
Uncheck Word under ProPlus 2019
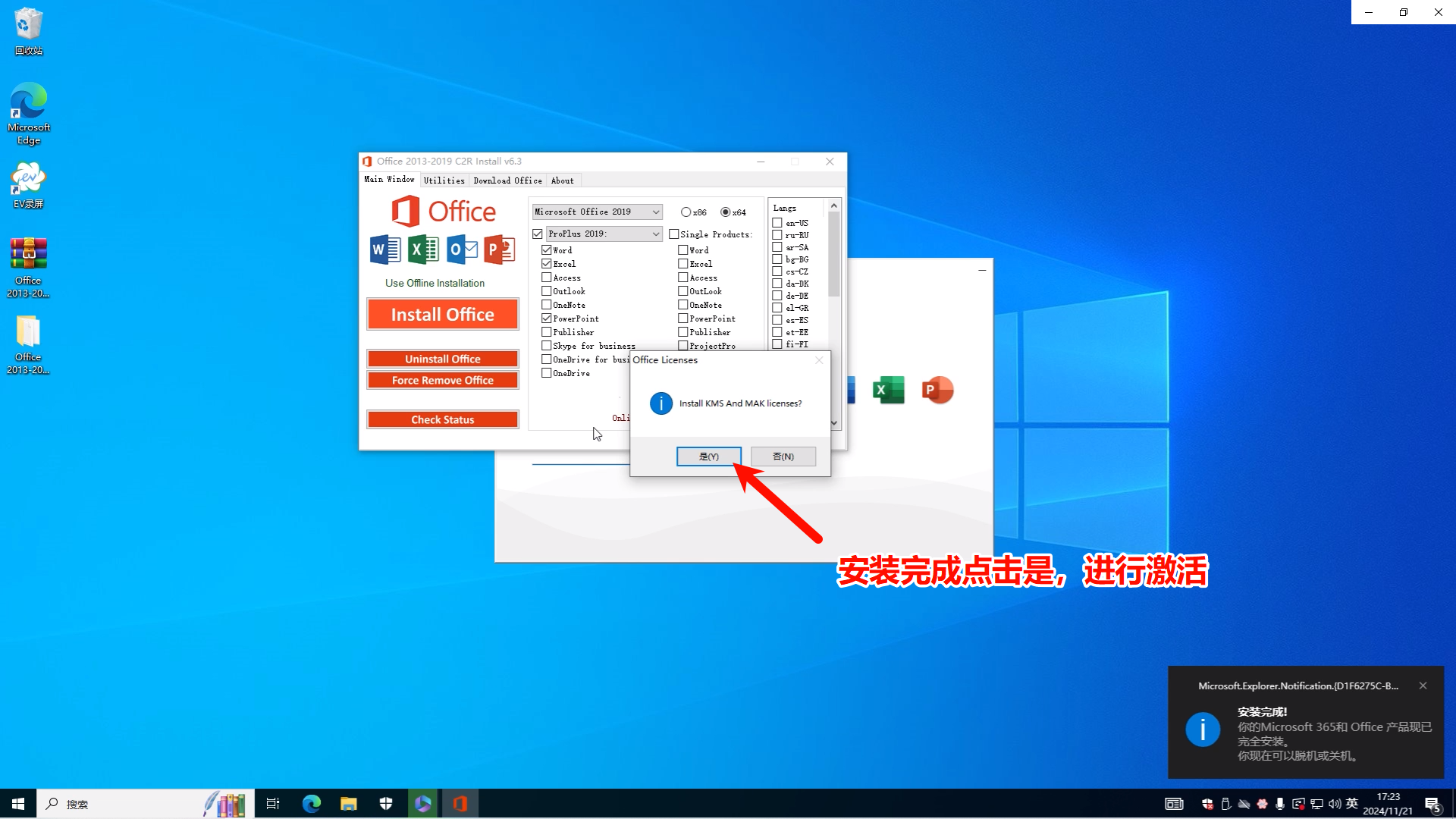(547, 250)
